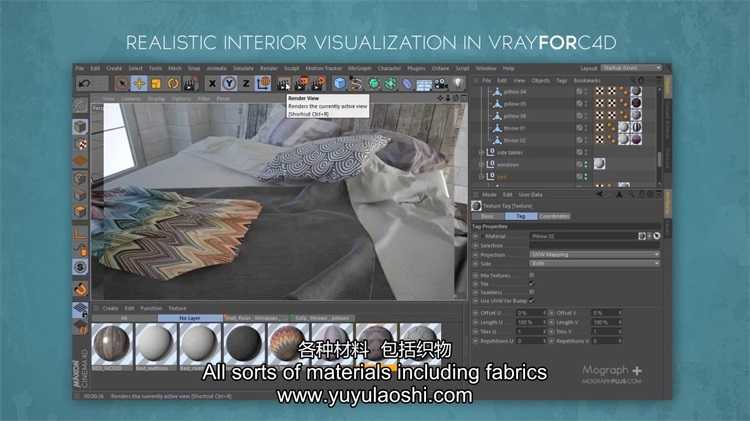Add a Light object icon
The width and height of the screenshot is (750, 421).
pos(458,84)
